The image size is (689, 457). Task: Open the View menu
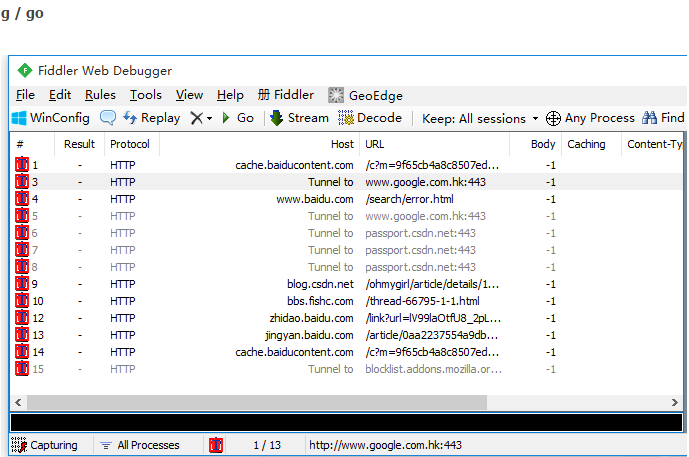coord(189,95)
